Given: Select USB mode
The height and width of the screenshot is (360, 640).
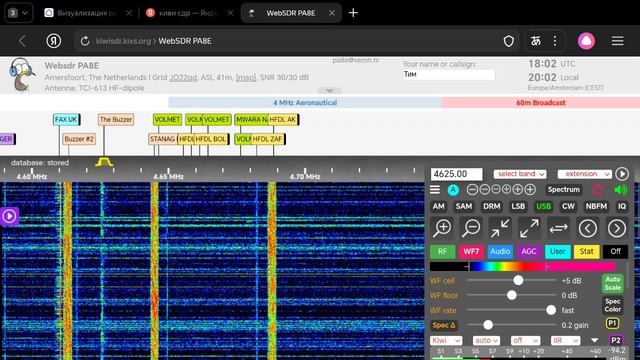Looking at the screenshot, I should tap(543, 207).
